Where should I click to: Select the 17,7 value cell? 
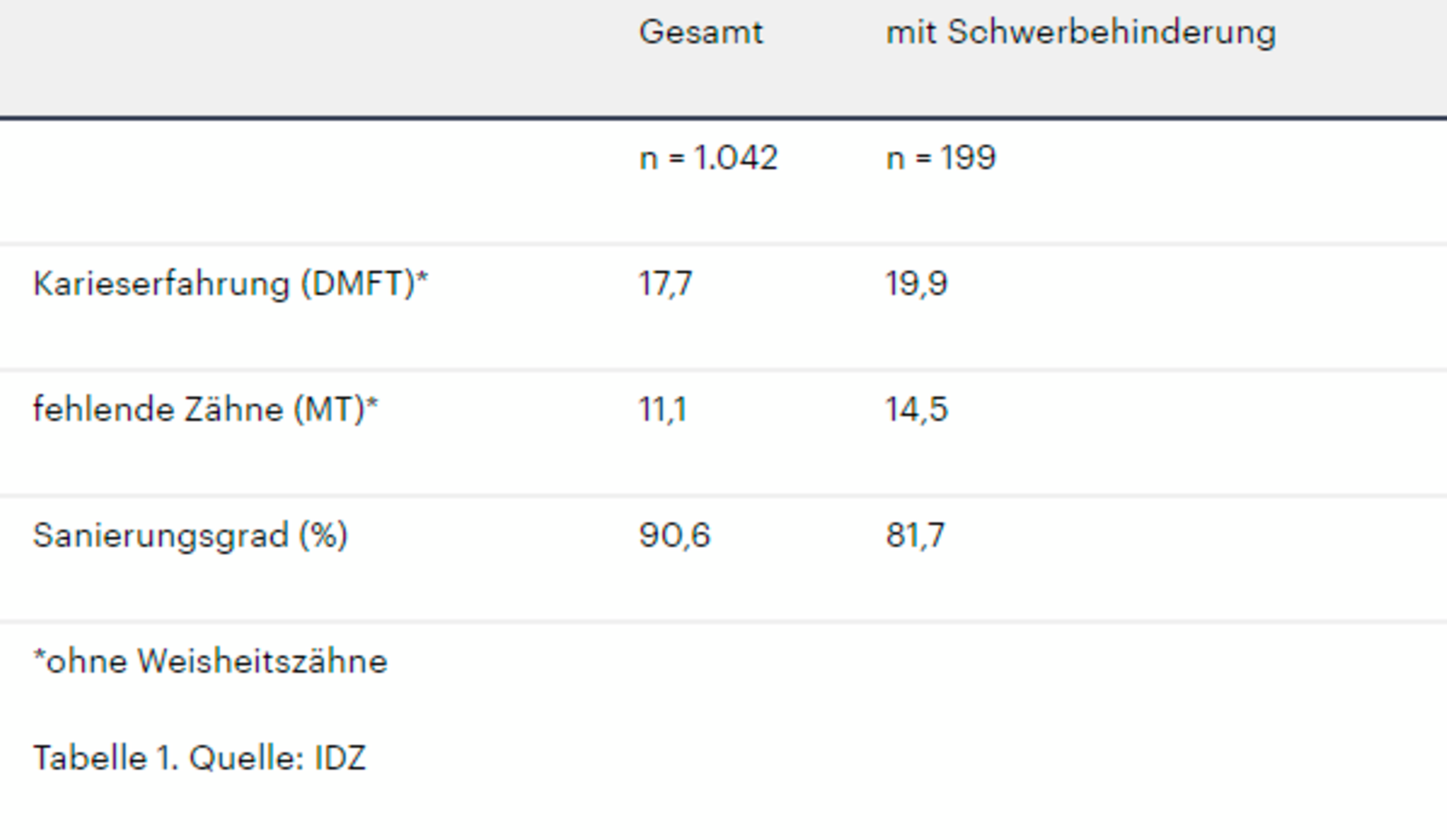[666, 284]
